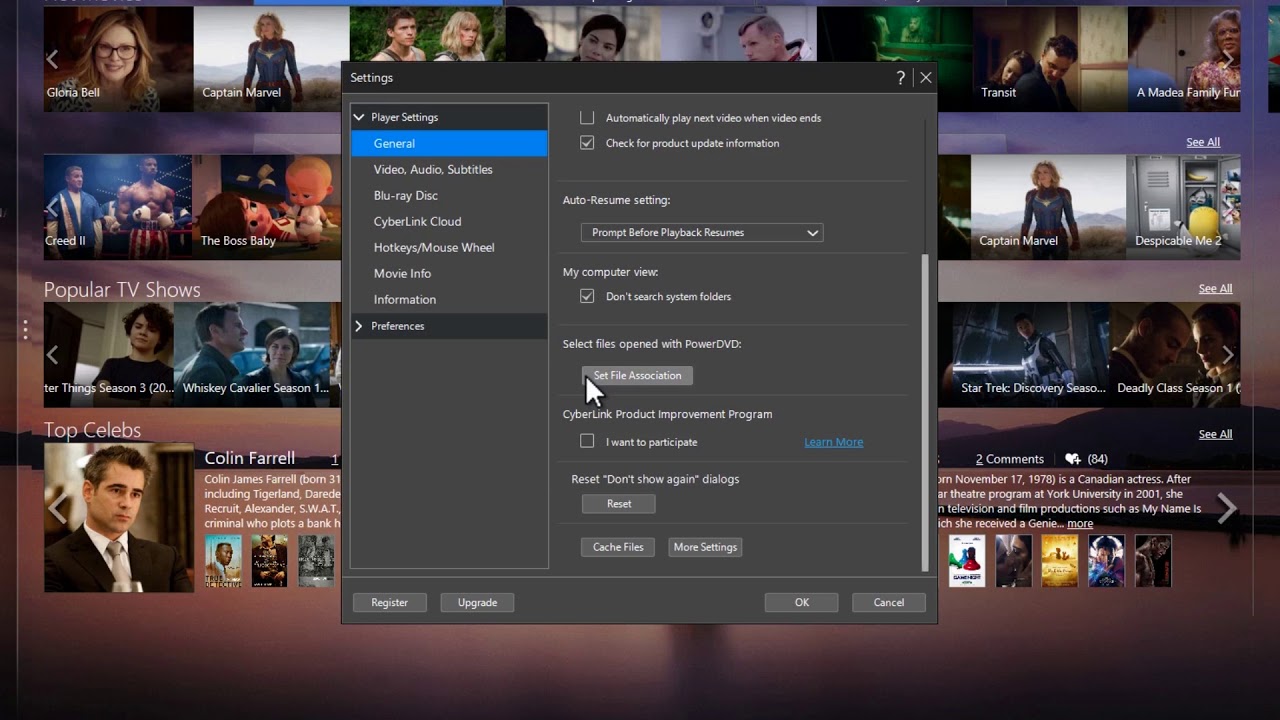Expand the Preferences tree section
Screen dimensions: 1280x720
359,326
